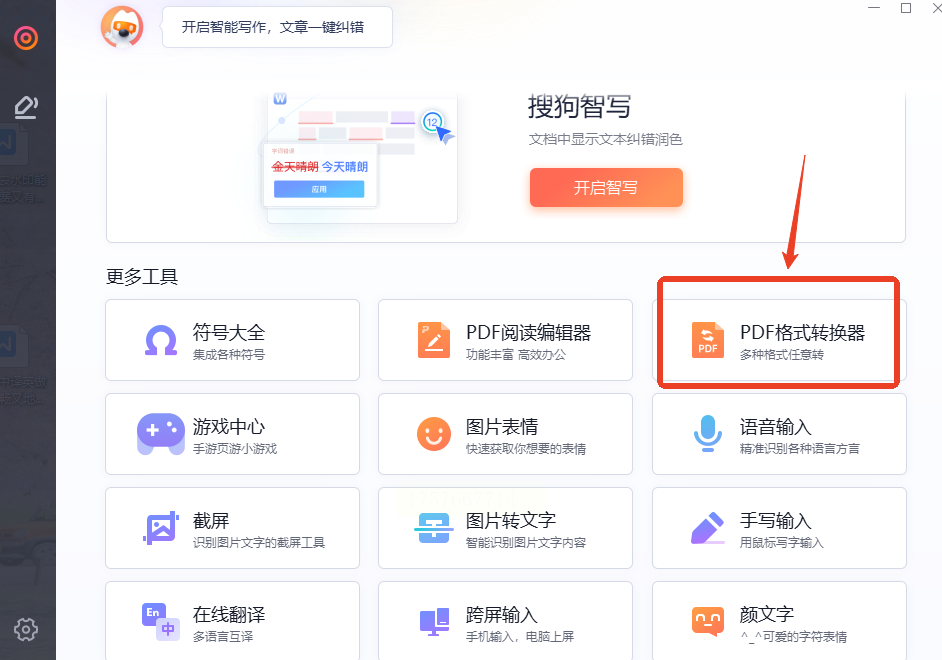This screenshot has width=942, height=660.
Task: Click the 在线翻译 En/中 icon
Action: point(161,622)
